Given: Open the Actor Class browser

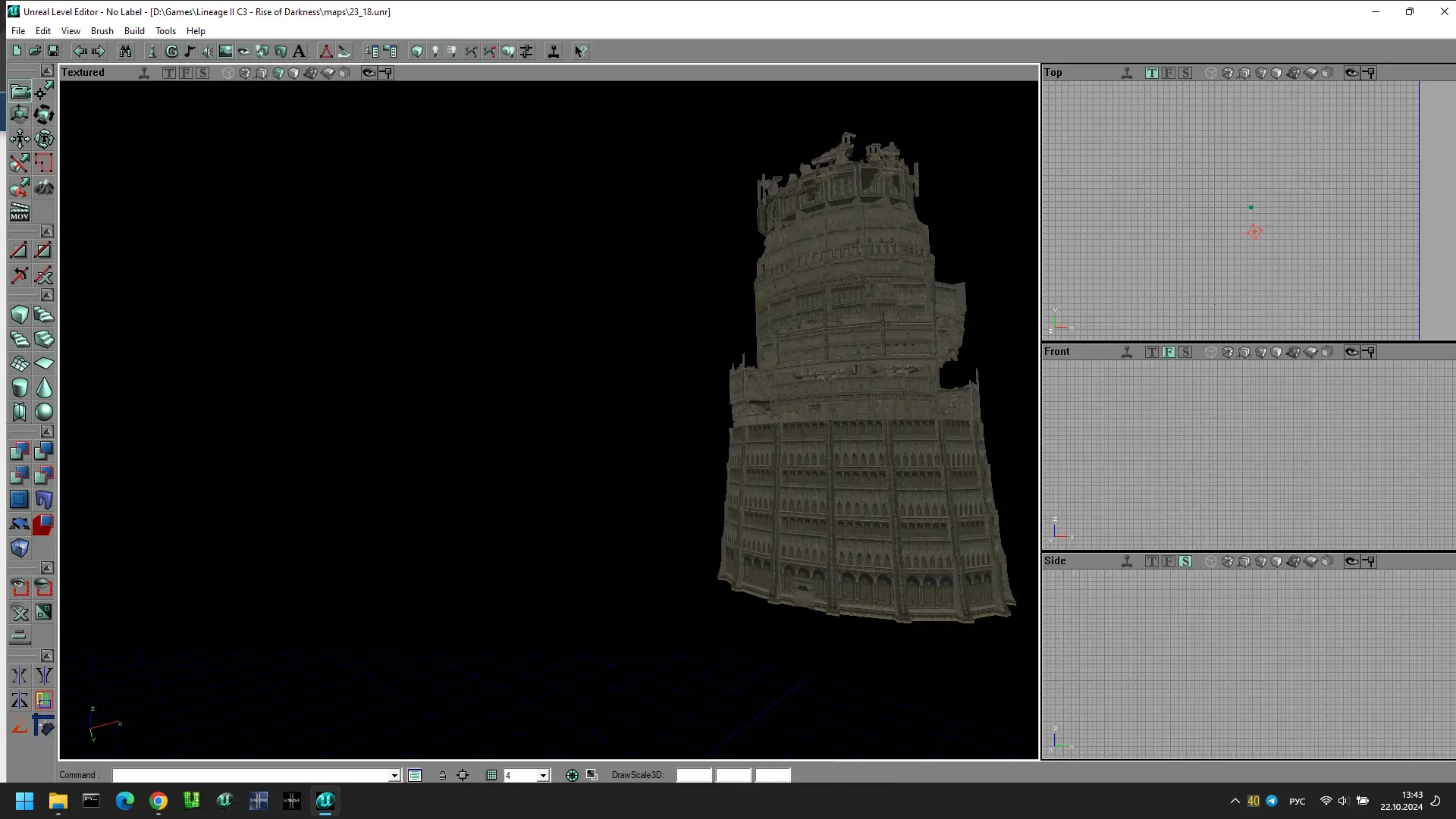Looking at the screenshot, I should [x=152, y=51].
